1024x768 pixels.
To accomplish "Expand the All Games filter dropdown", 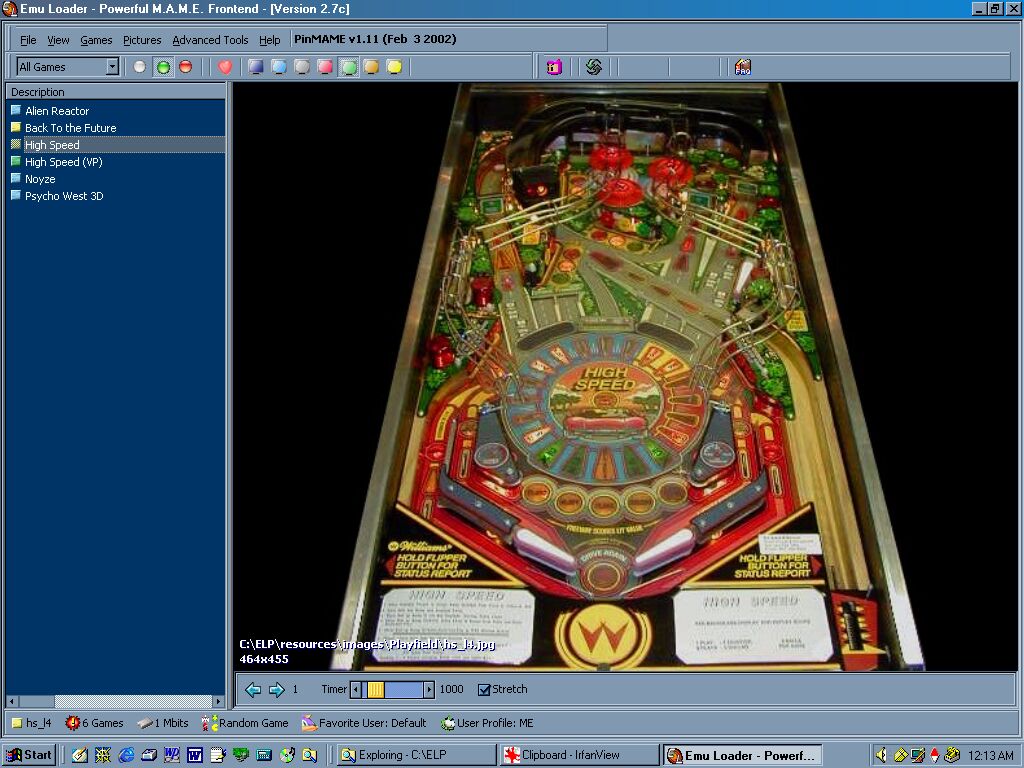I will pos(112,67).
